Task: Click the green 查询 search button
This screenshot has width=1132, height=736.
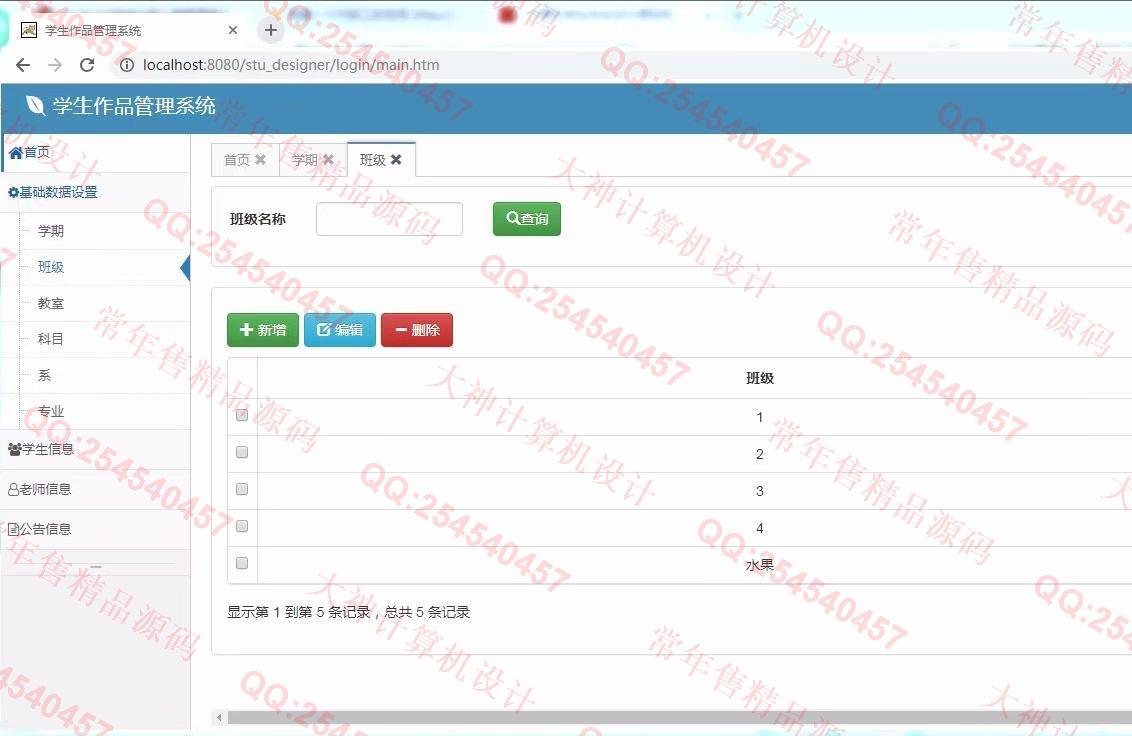Action: 527,219
